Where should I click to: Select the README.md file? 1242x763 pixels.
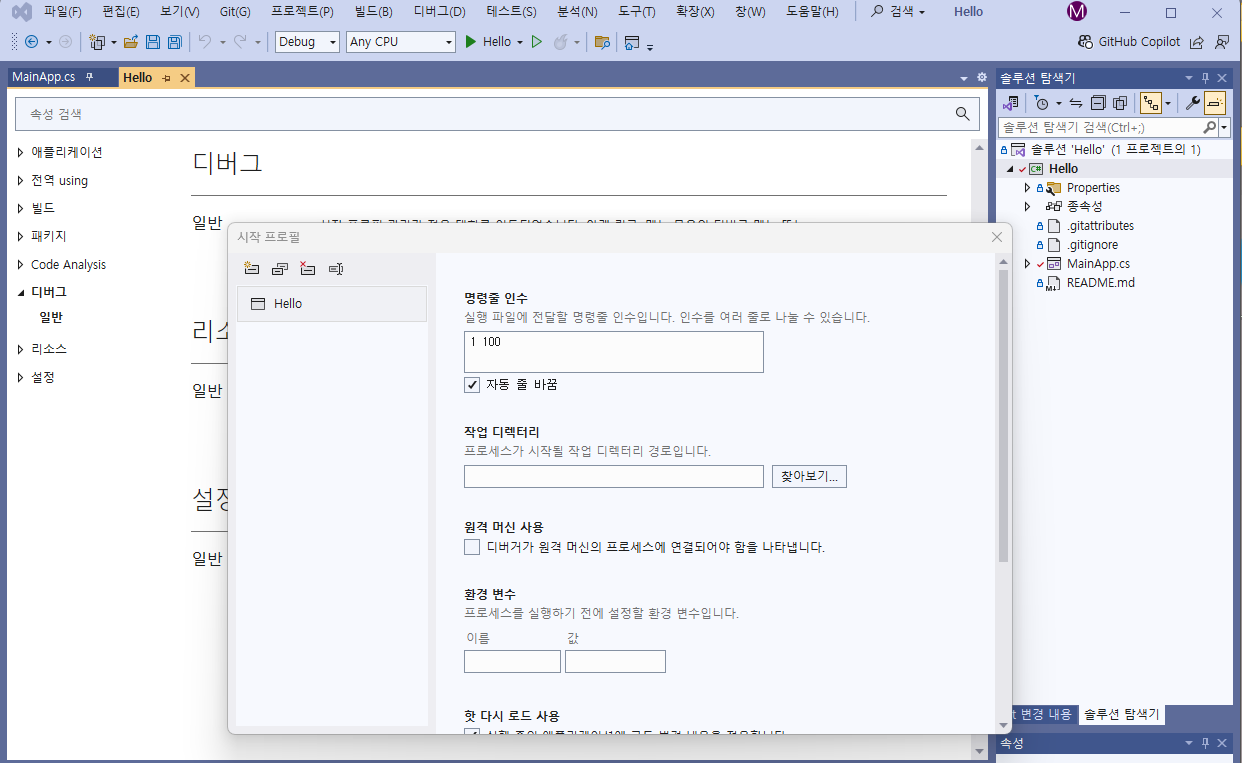(1100, 283)
